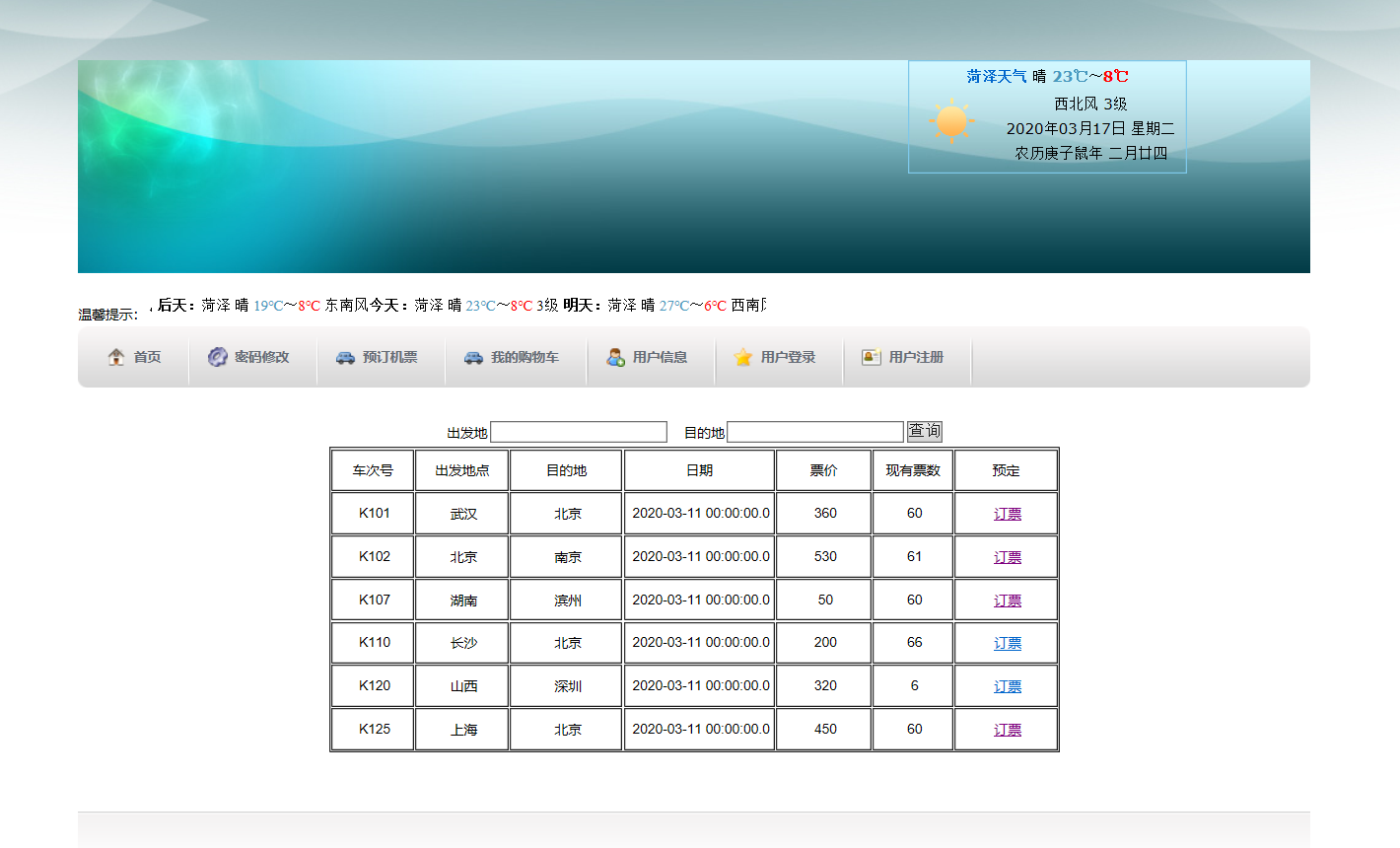This screenshot has height=848, width=1400.
Task: Book ticket for train K120
Action: point(1008,686)
